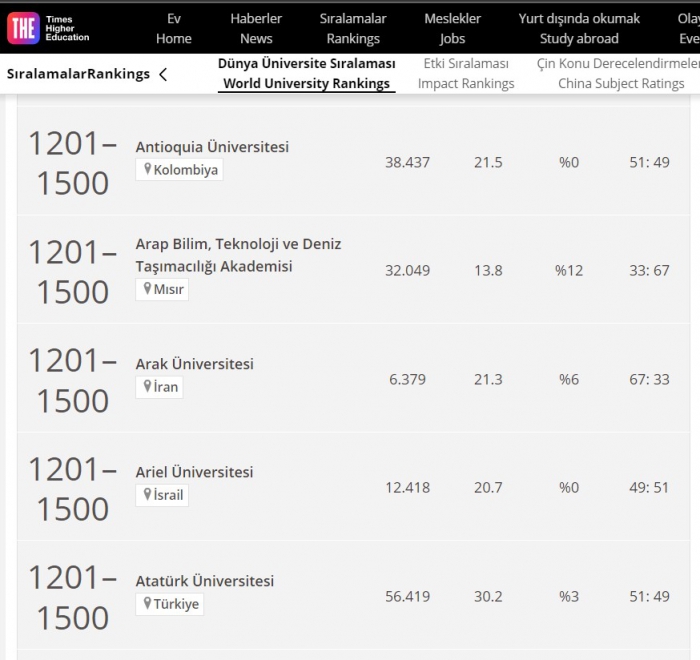Switch to the China Subject Ratings tab
The width and height of the screenshot is (700, 660).
tap(621, 74)
